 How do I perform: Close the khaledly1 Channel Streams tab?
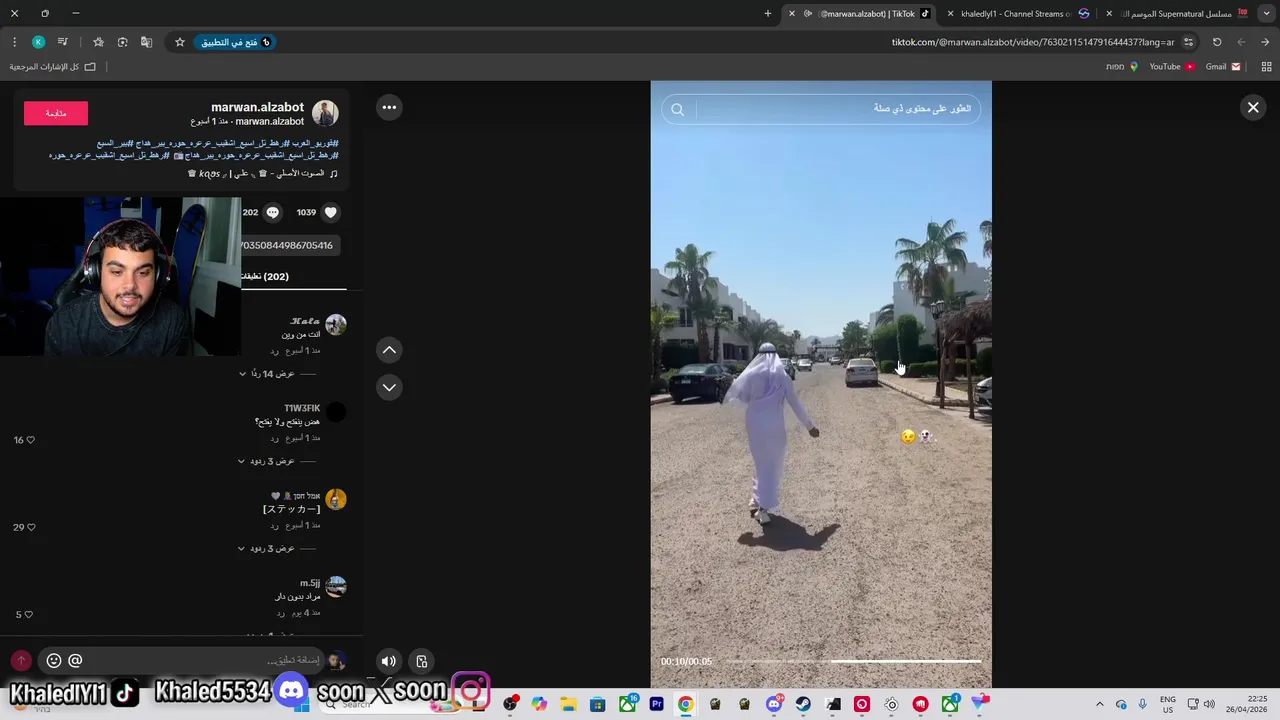click(x=952, y=14)
